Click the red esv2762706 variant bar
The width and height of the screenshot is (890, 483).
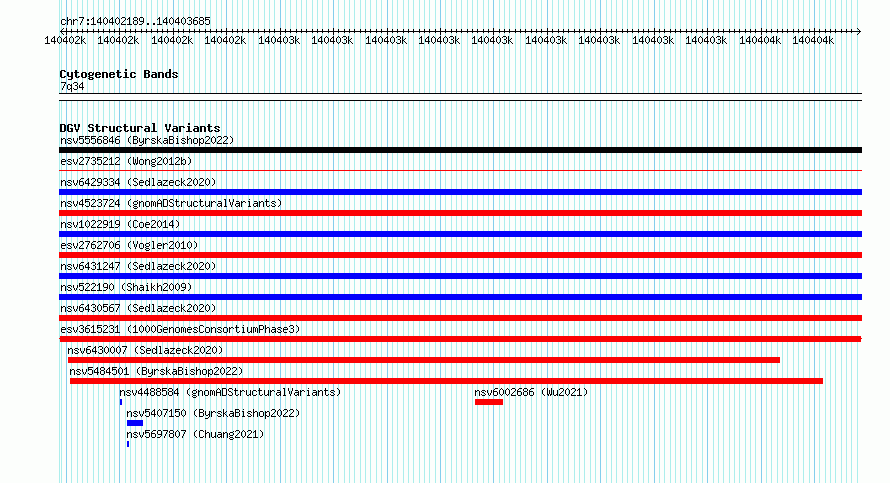coord(460,255)
